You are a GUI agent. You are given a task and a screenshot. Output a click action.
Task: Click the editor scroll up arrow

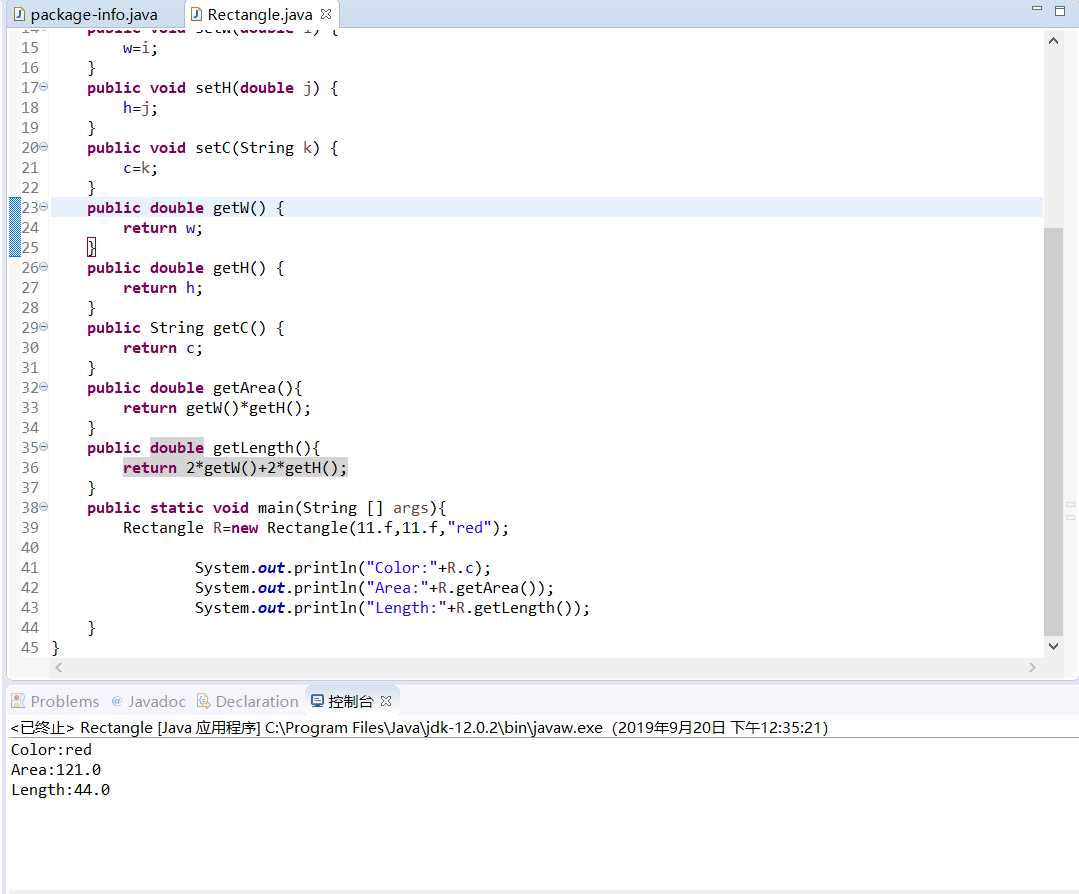point(1054,41)
